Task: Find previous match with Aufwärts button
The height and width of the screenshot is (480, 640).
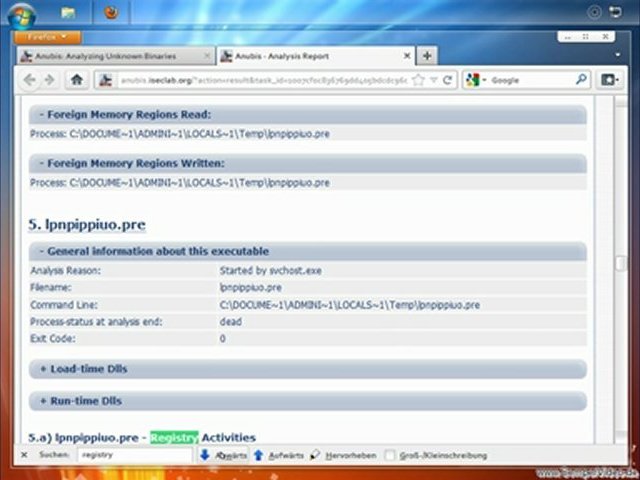Action: point(279,455)
